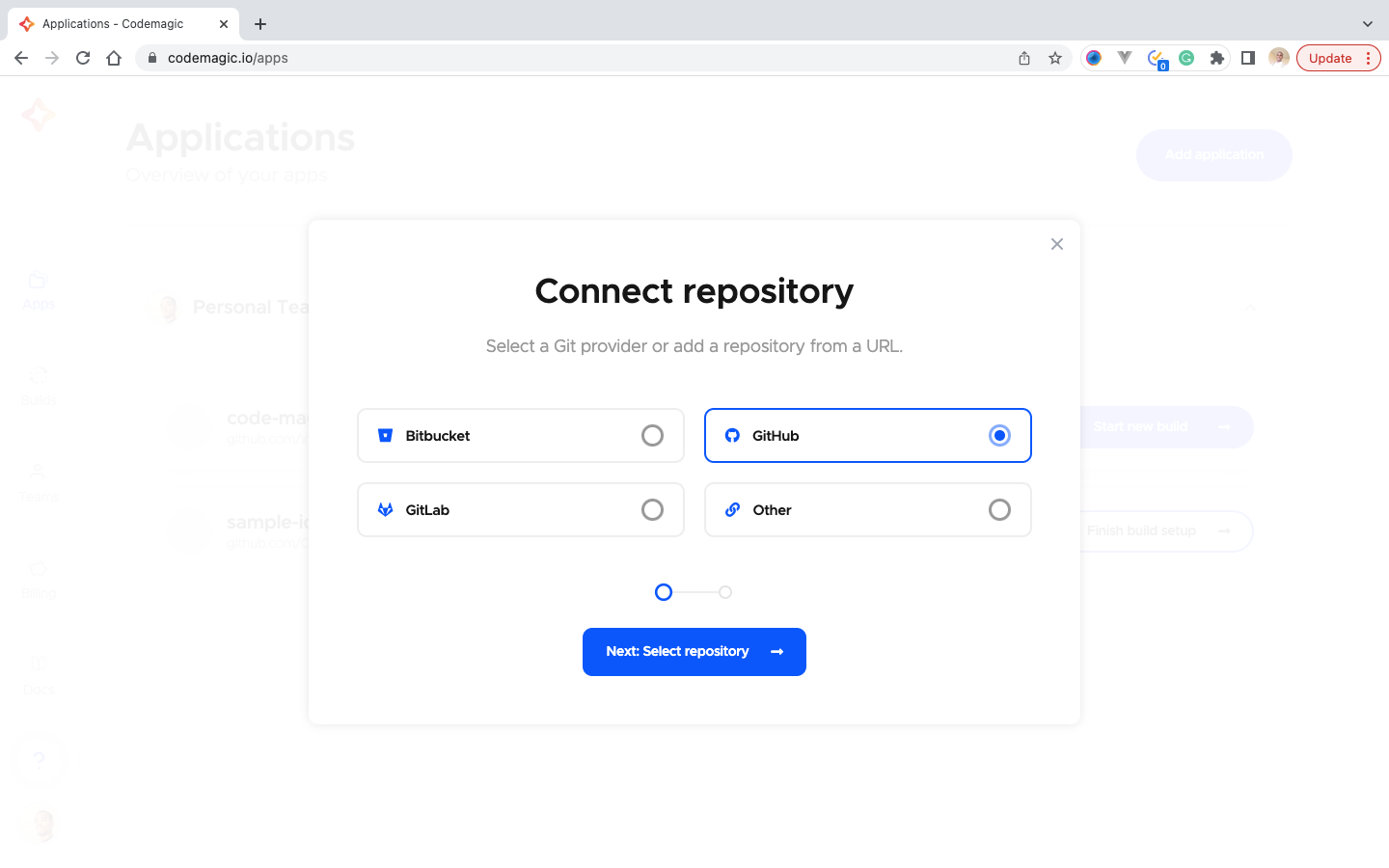Click the colorful circle extension icon
Viewport: 1389px width, 868px height.
(x=1094, y=58)
